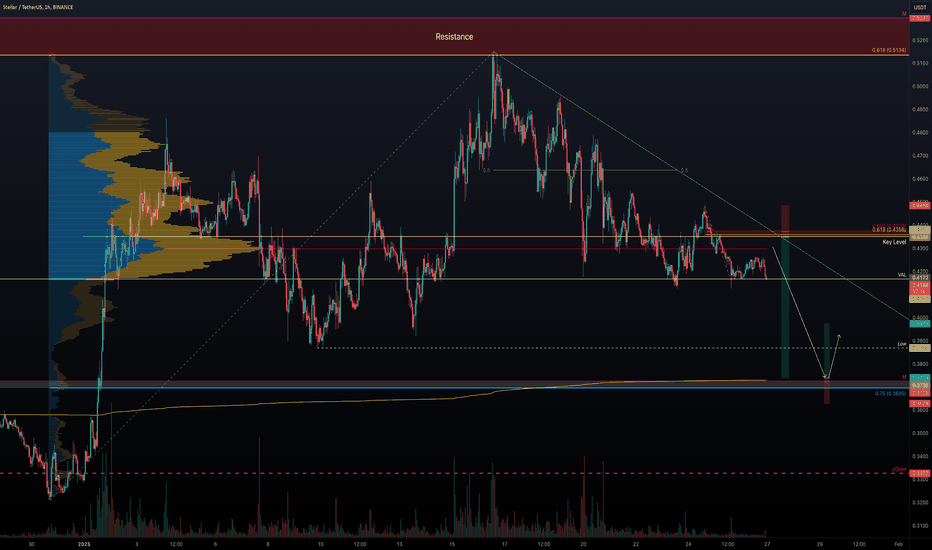Image resolution: width=932 pixels, height=550 pixels.
Task: Click date 27 on time axis
Action: click(x=767, y=544)
